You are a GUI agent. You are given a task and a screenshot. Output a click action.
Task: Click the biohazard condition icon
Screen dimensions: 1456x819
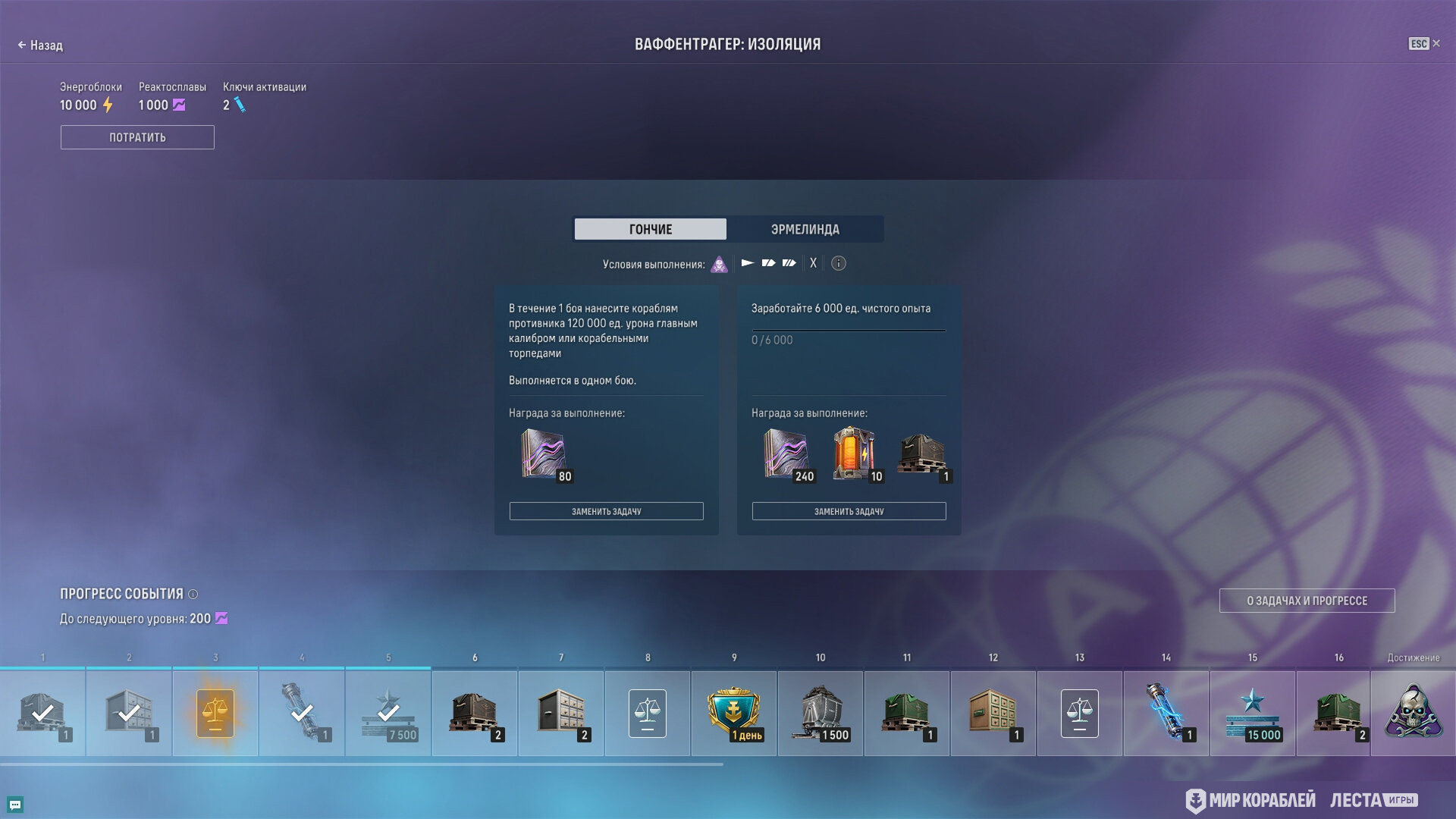point(719,264)
